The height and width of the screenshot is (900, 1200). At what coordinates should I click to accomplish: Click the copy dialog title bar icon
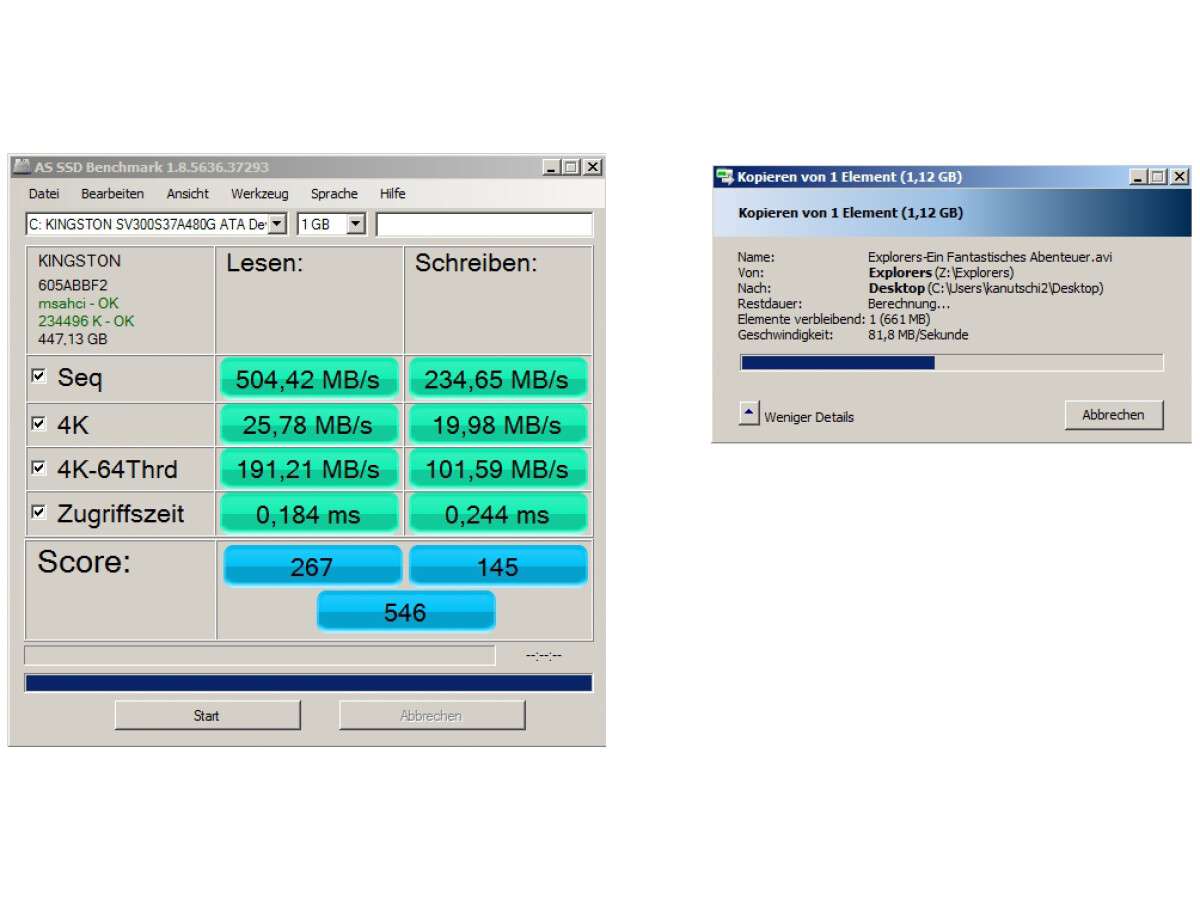pos(724,177)
